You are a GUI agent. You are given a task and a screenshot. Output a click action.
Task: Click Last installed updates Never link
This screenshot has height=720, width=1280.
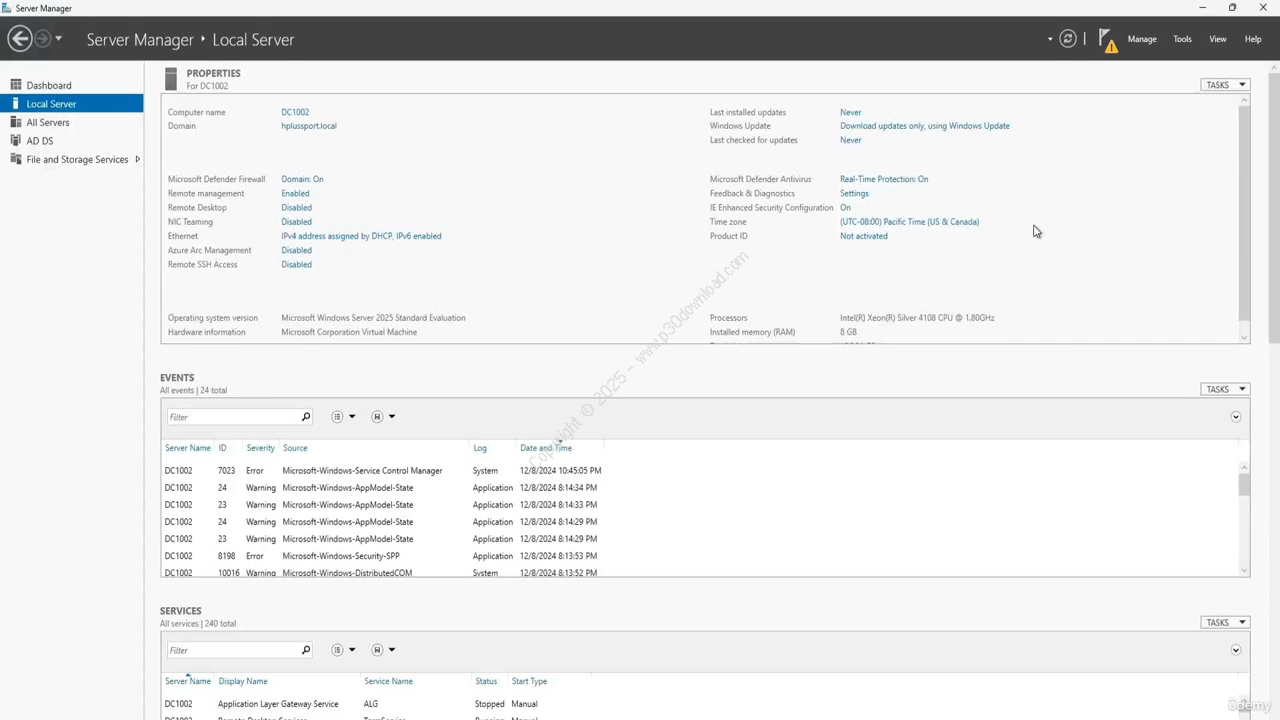click(850, 112)
